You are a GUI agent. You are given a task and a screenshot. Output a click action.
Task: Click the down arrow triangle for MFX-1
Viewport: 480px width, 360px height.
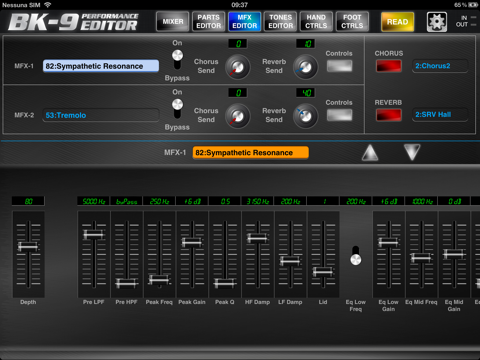point(412,152)
